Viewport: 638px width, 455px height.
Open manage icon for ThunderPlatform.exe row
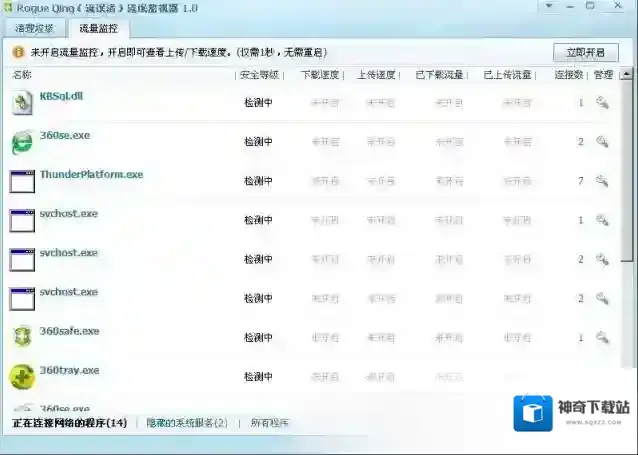[x=602, y=181]
